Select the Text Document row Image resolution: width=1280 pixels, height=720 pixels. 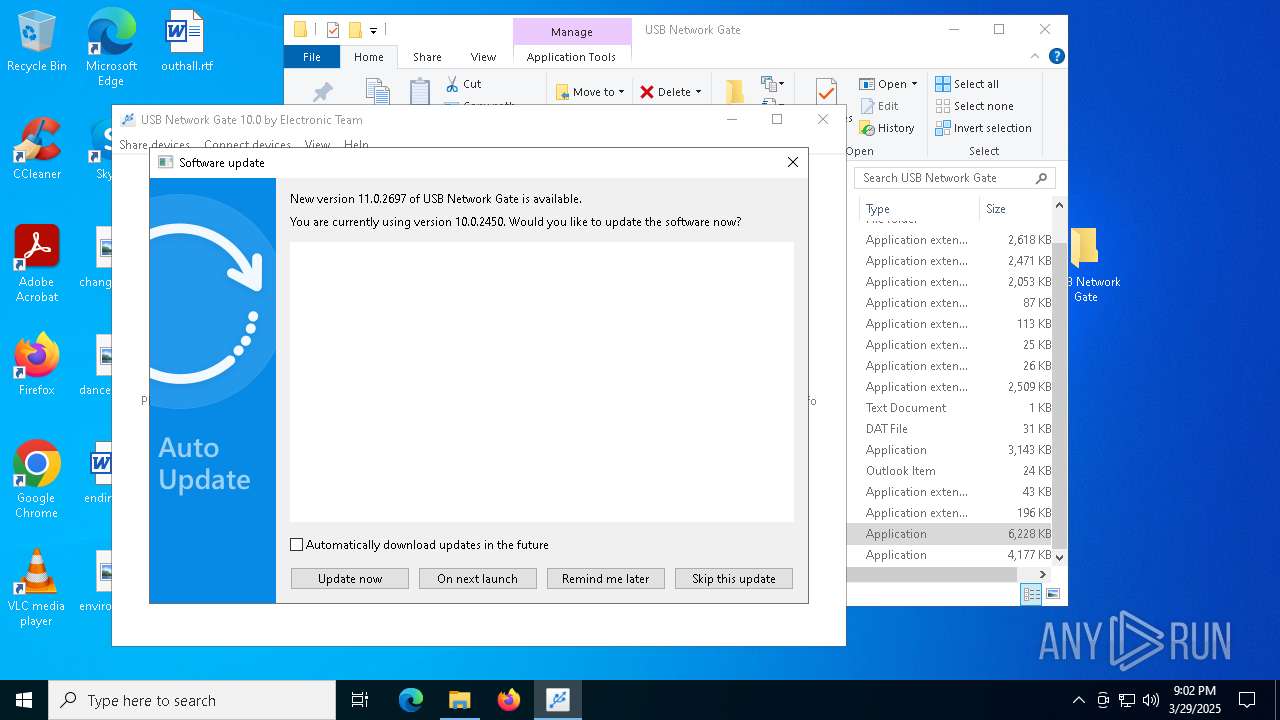(950, 408)
